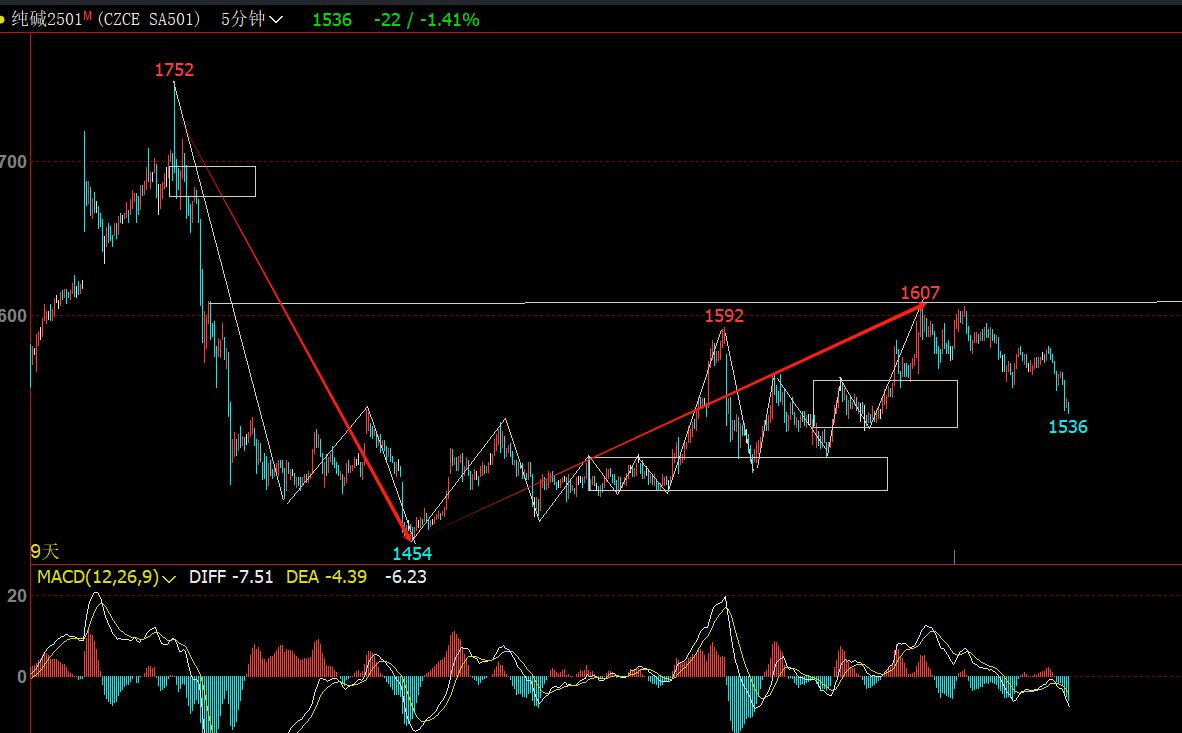Click the 1454 low price label

point(412,554)
